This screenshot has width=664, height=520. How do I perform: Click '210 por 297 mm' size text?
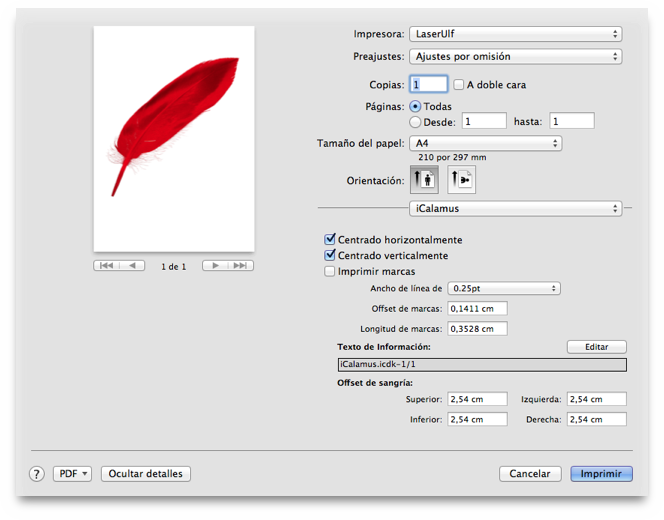(x=452, y=158)
